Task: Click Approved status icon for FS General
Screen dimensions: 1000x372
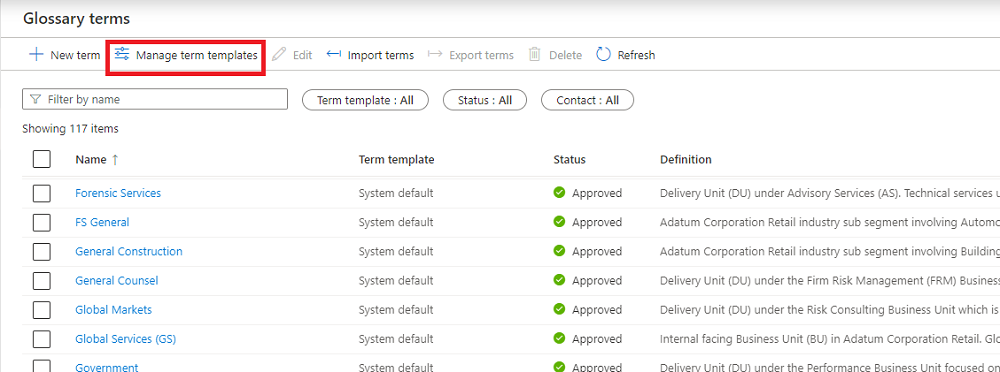Action: 559,221
